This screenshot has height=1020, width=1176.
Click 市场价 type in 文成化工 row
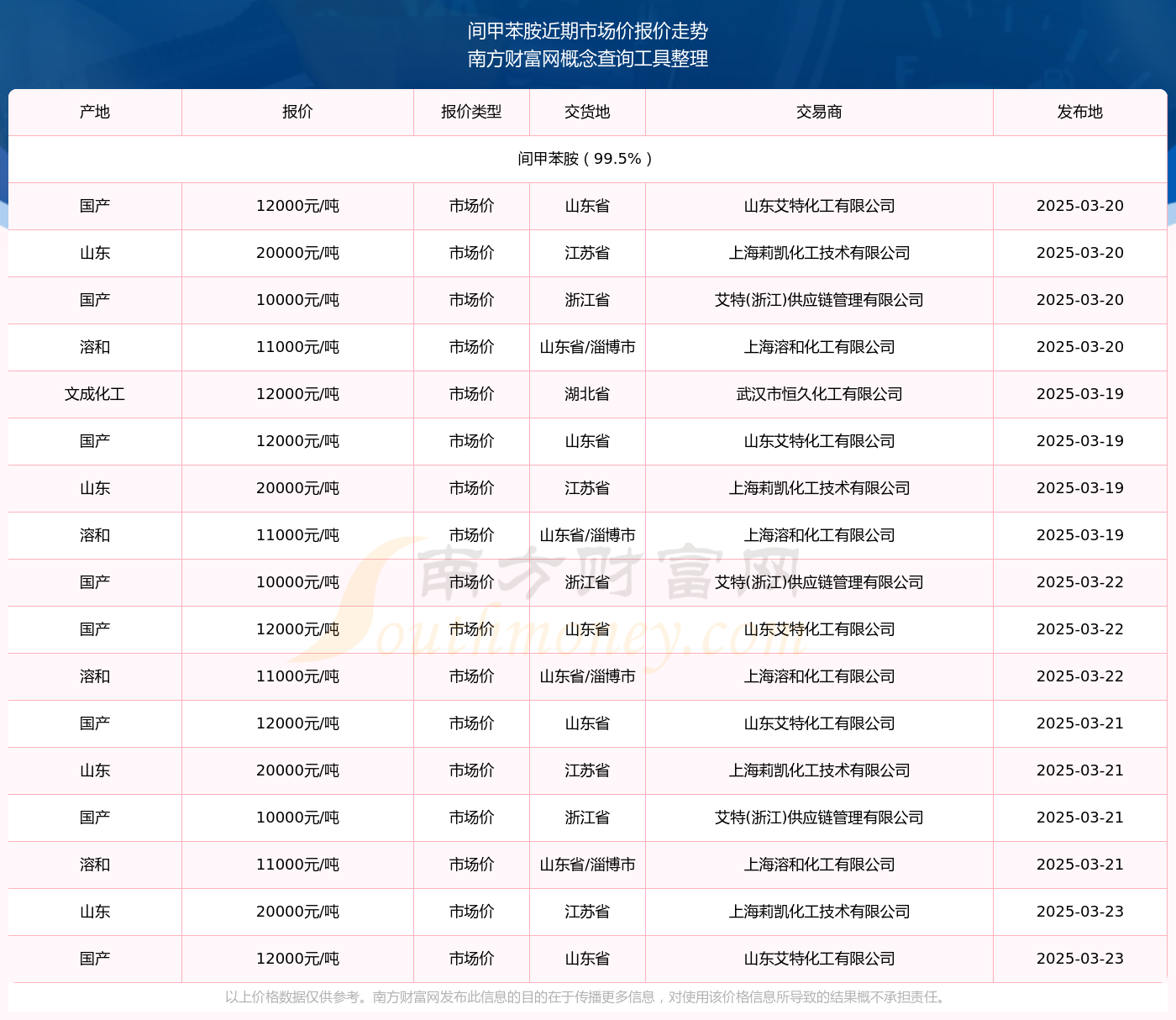pyautogui.click(x=471, y=394)
